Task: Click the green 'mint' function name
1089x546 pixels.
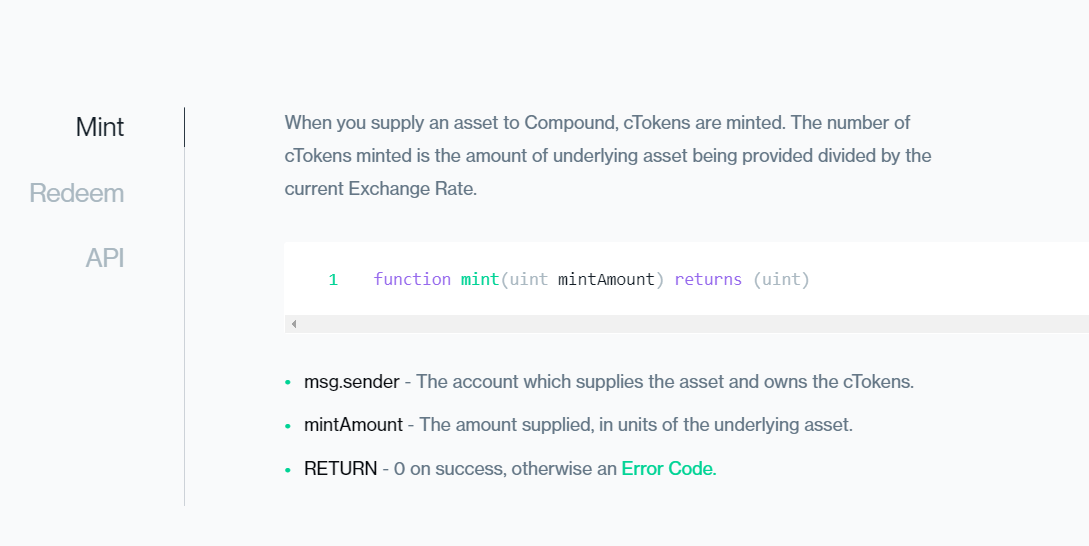Action: click(x=480, y=279)
